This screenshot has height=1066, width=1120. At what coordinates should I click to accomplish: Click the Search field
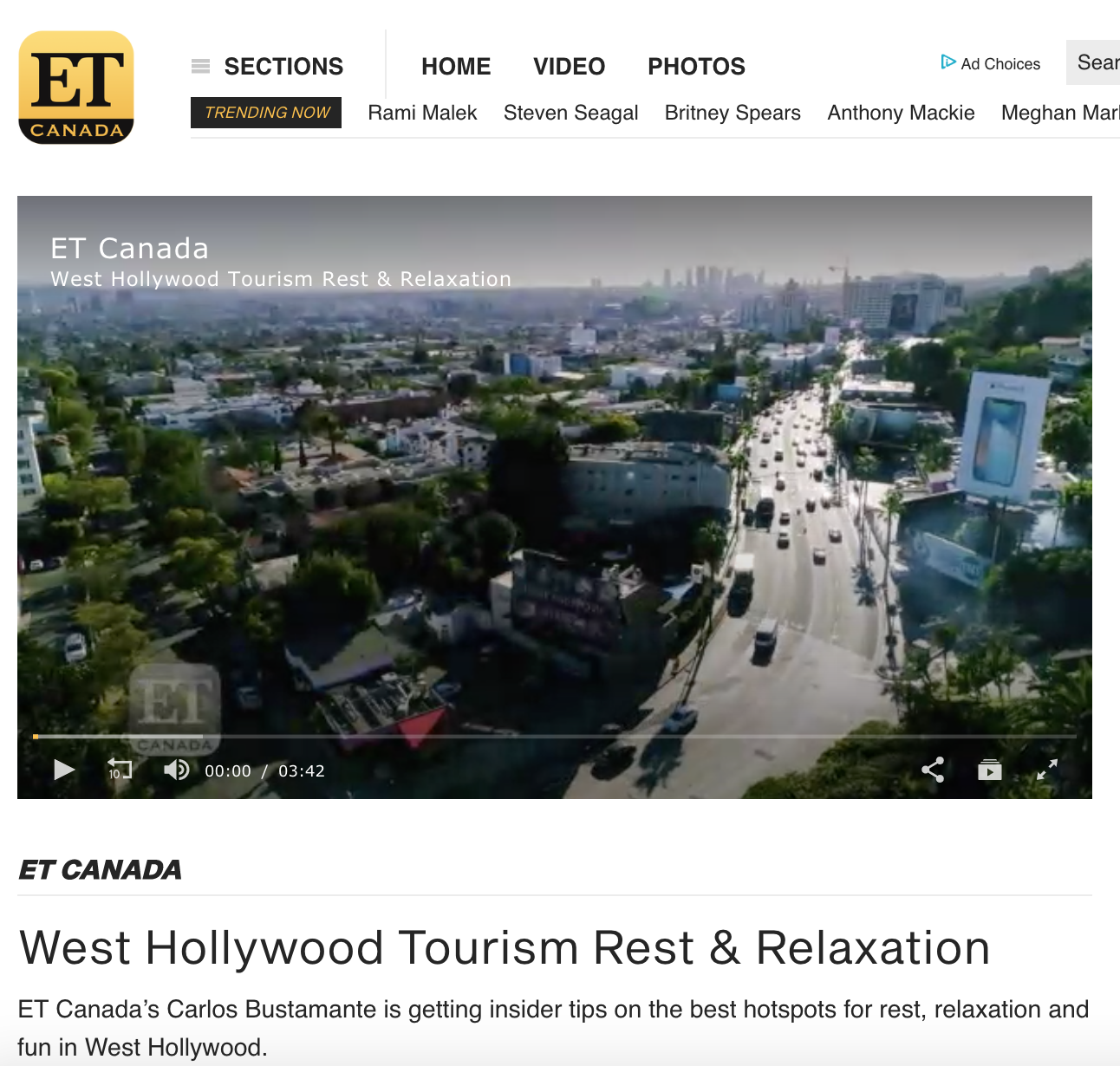[x=1093, y=62]
